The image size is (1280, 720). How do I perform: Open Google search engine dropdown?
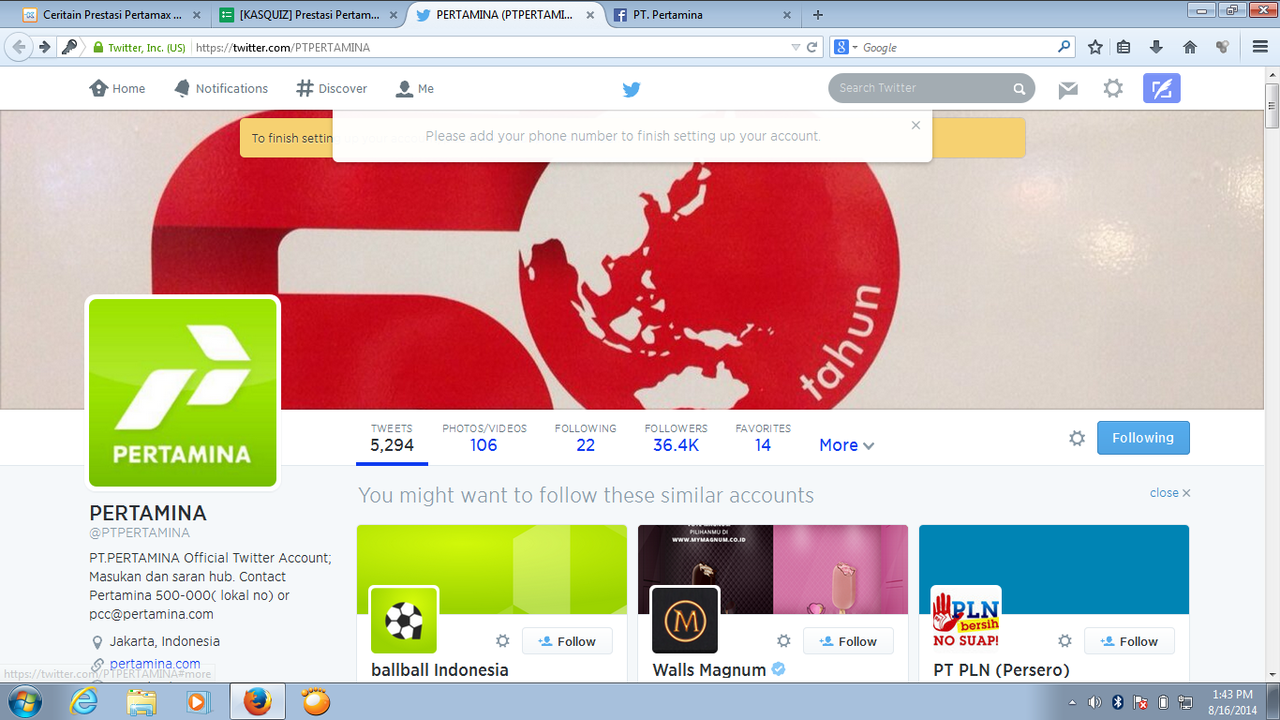tap(845, 47)
